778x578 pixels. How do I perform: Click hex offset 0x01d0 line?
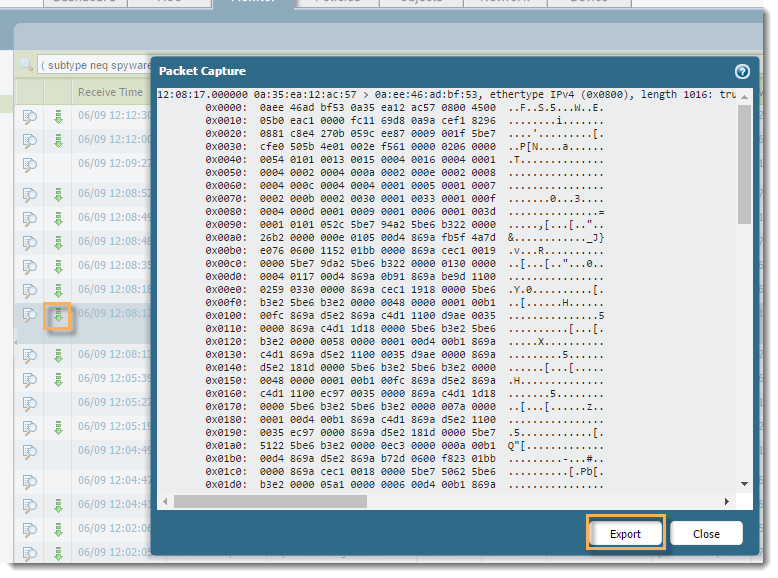(x=404, y=485)
